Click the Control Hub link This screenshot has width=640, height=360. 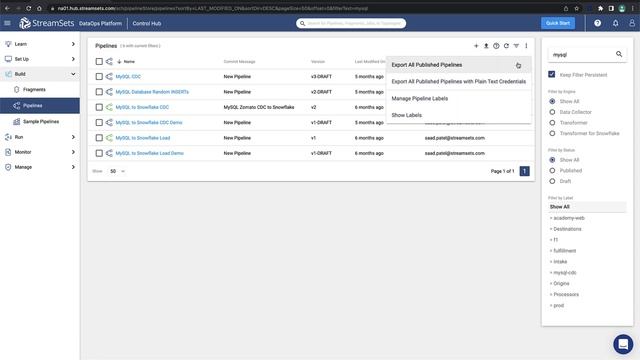147,23
